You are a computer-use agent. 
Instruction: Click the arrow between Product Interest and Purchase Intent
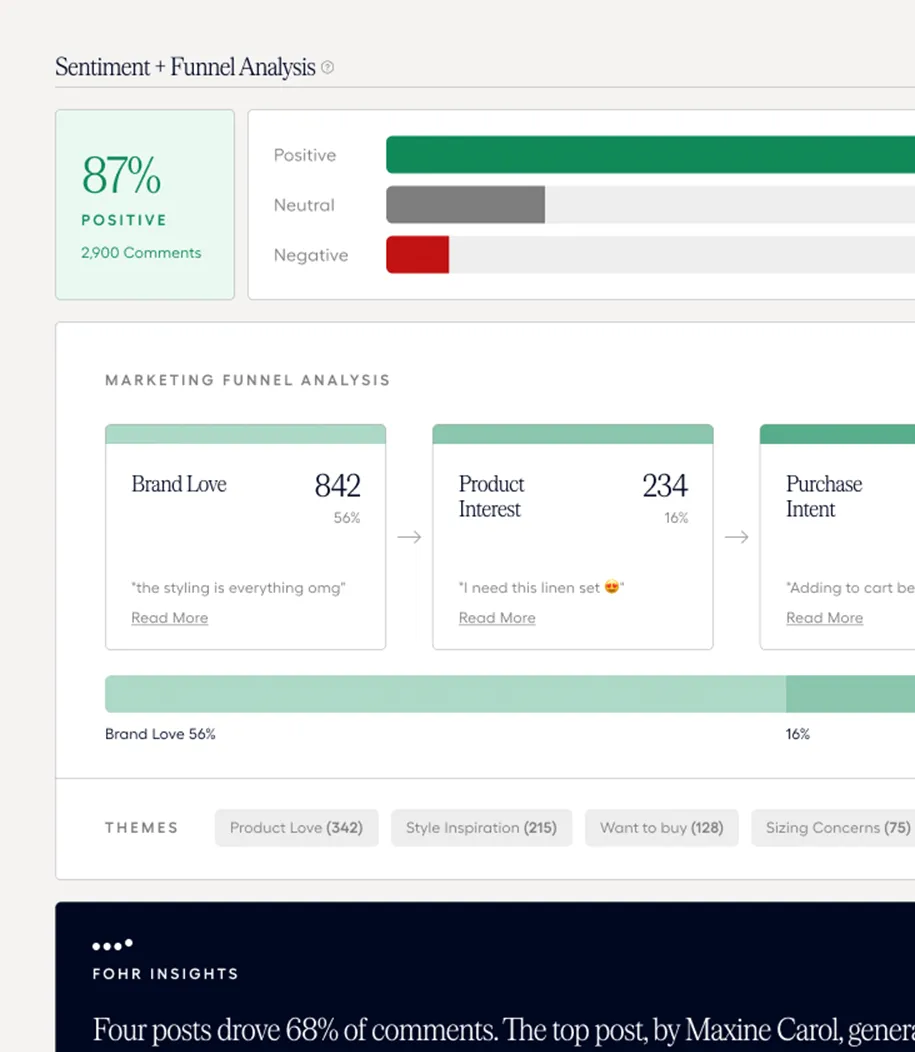(x=737, y=537)
